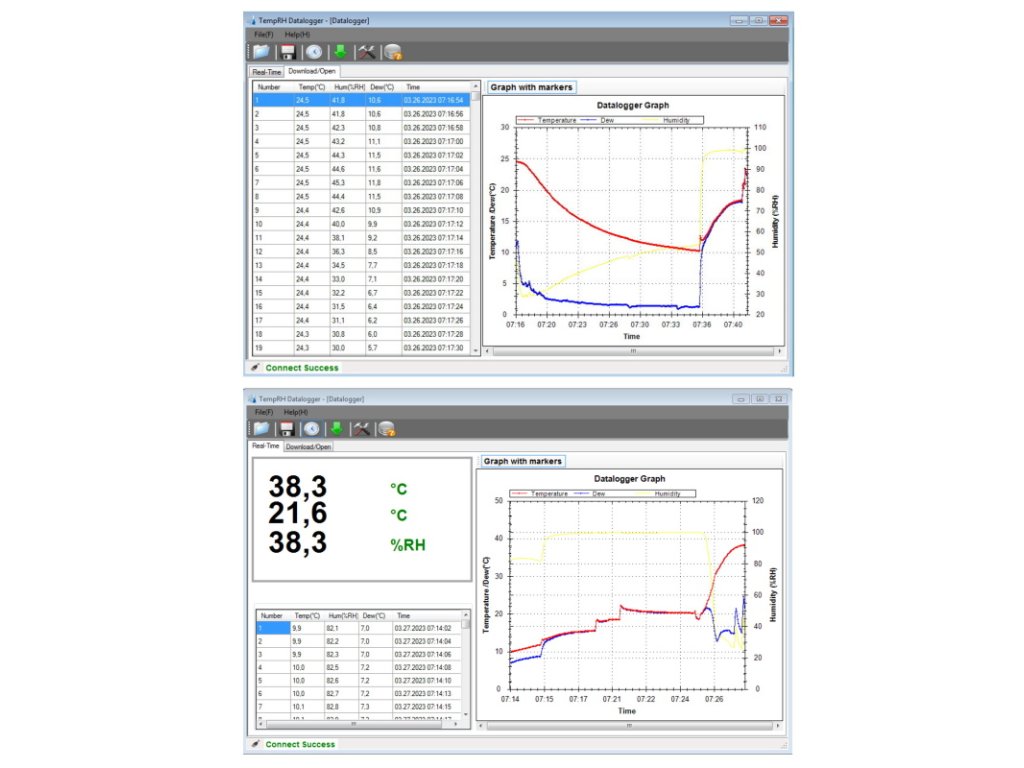
Task: Click Graph with markers button in bottom window
Action: [522, 461]
